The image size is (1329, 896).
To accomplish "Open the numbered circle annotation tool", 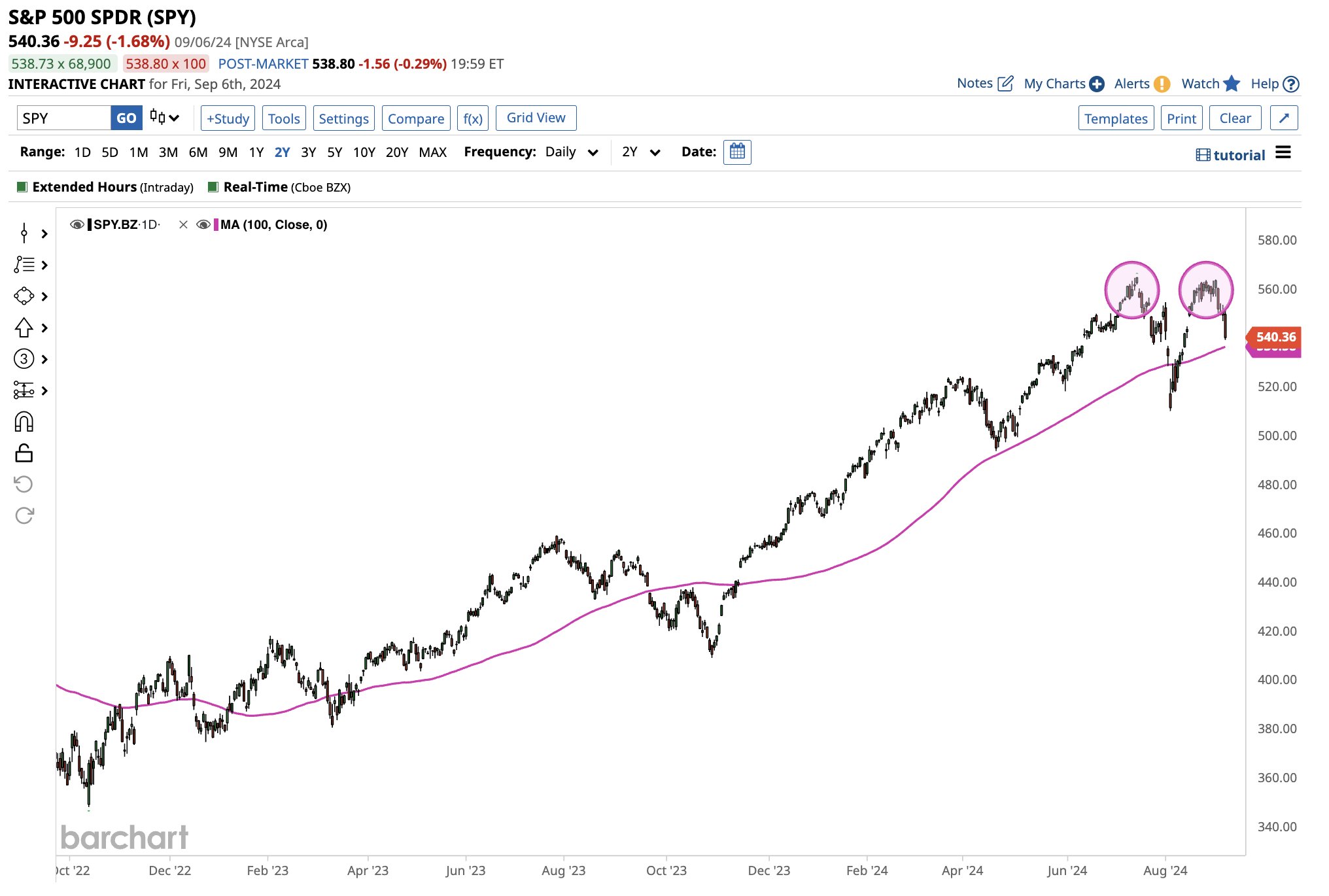I will point(24,358).
